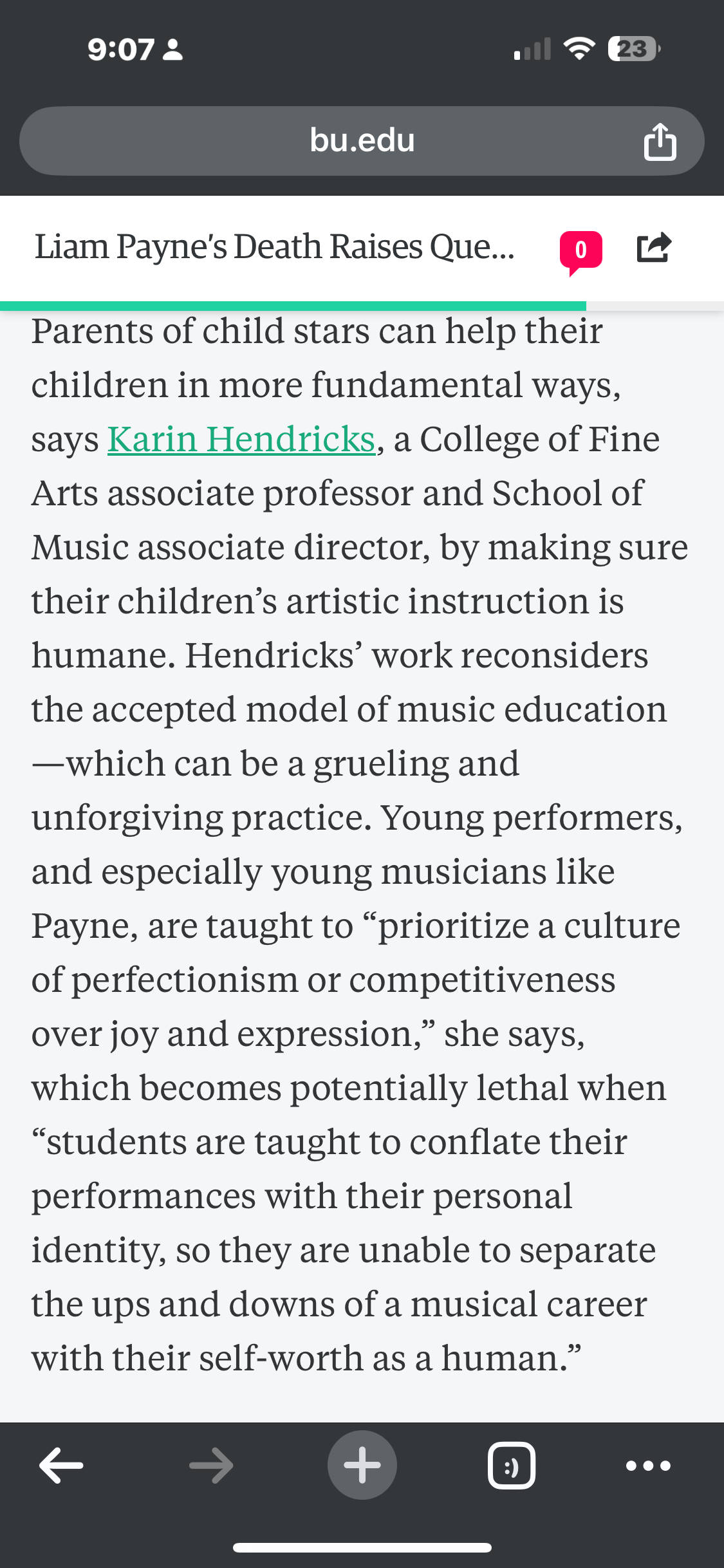Tap the 9:07 clock in status bar

(x=120, y=50)
